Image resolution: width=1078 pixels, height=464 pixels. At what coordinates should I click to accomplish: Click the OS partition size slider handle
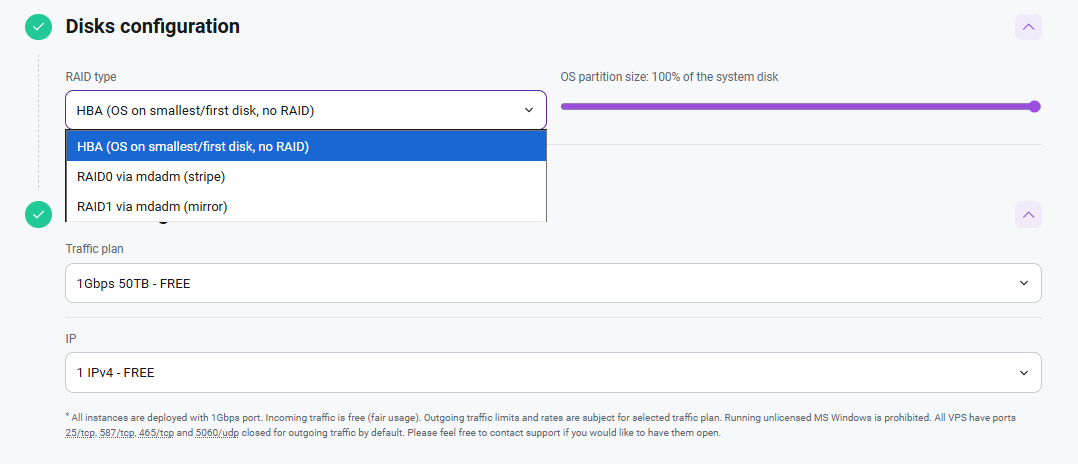1035,106
